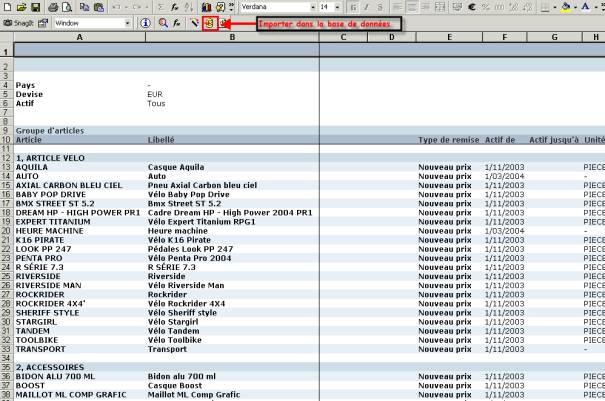Toggle italic formatting button
The image size is (605, 401).
click(367, 6)
